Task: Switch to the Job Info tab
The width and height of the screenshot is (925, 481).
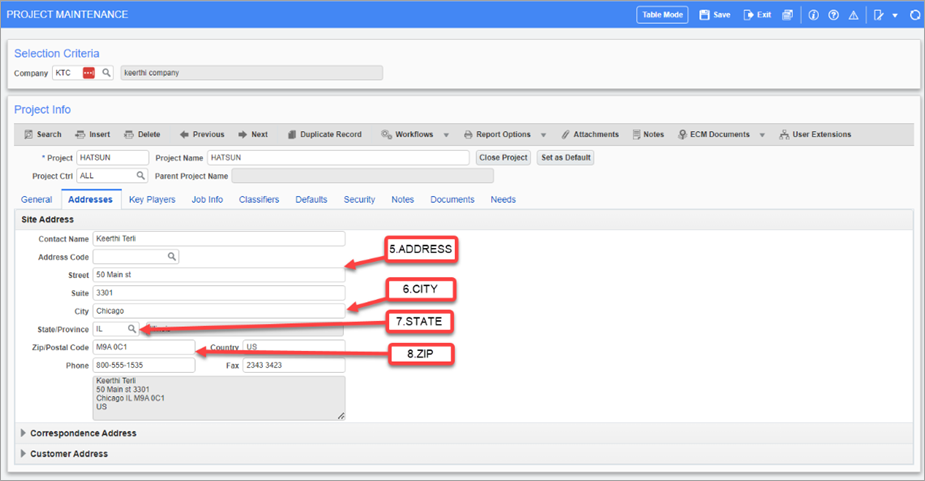Action: point(207,199)
